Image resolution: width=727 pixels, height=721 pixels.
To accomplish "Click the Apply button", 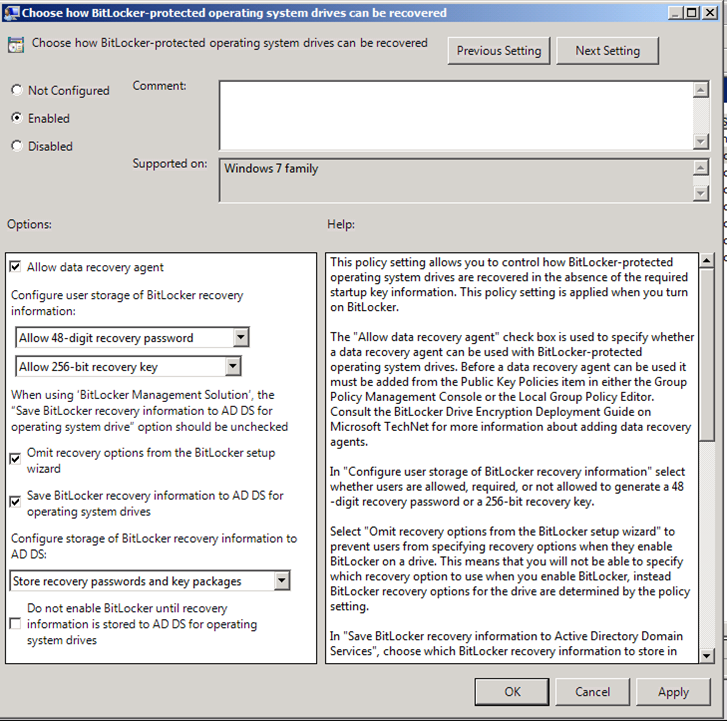I will [673, 692].
